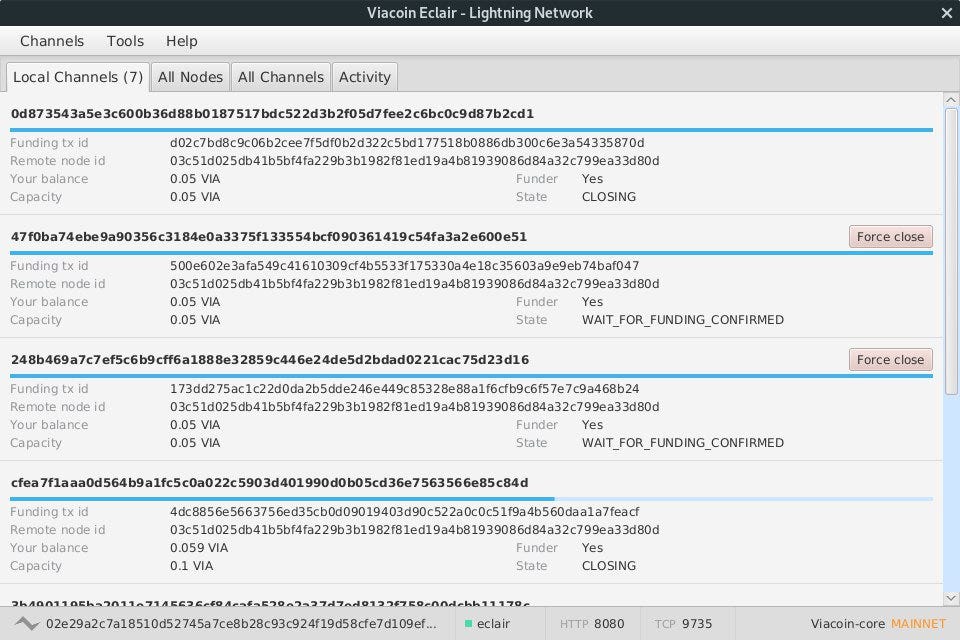
Task: Select channel id cfea7f1aaa0d564b9a1f...
Action: tap(269, 483)
